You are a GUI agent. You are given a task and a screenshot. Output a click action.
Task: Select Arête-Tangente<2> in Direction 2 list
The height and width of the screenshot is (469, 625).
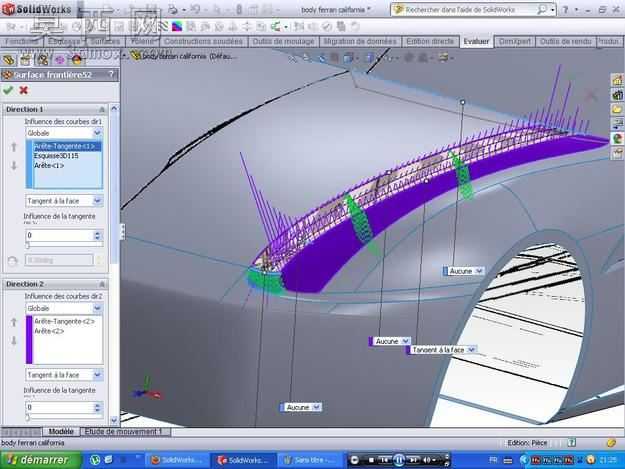pyautogui.click(x=64, y=321)
